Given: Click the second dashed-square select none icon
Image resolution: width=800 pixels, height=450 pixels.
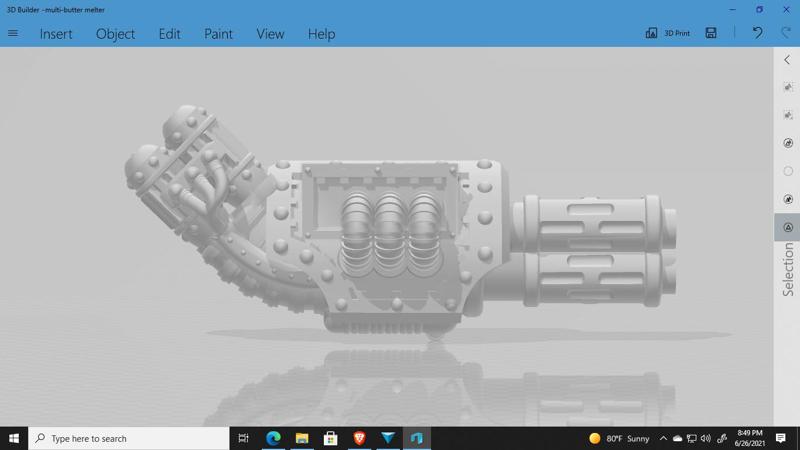Looking at the screenshot, I should click(x=788, y=115).
